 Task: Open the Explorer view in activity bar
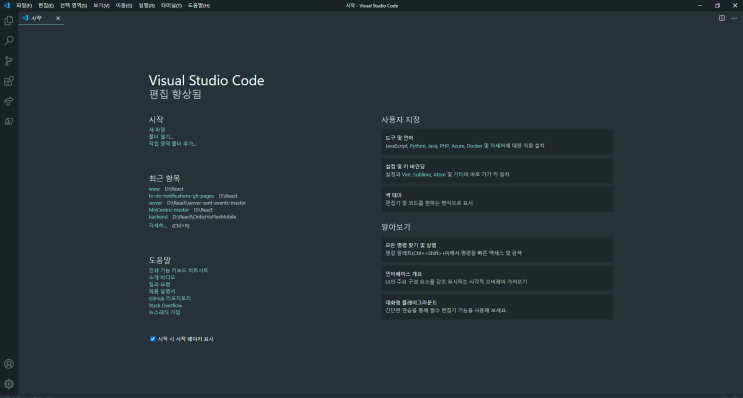coord(9,20)
